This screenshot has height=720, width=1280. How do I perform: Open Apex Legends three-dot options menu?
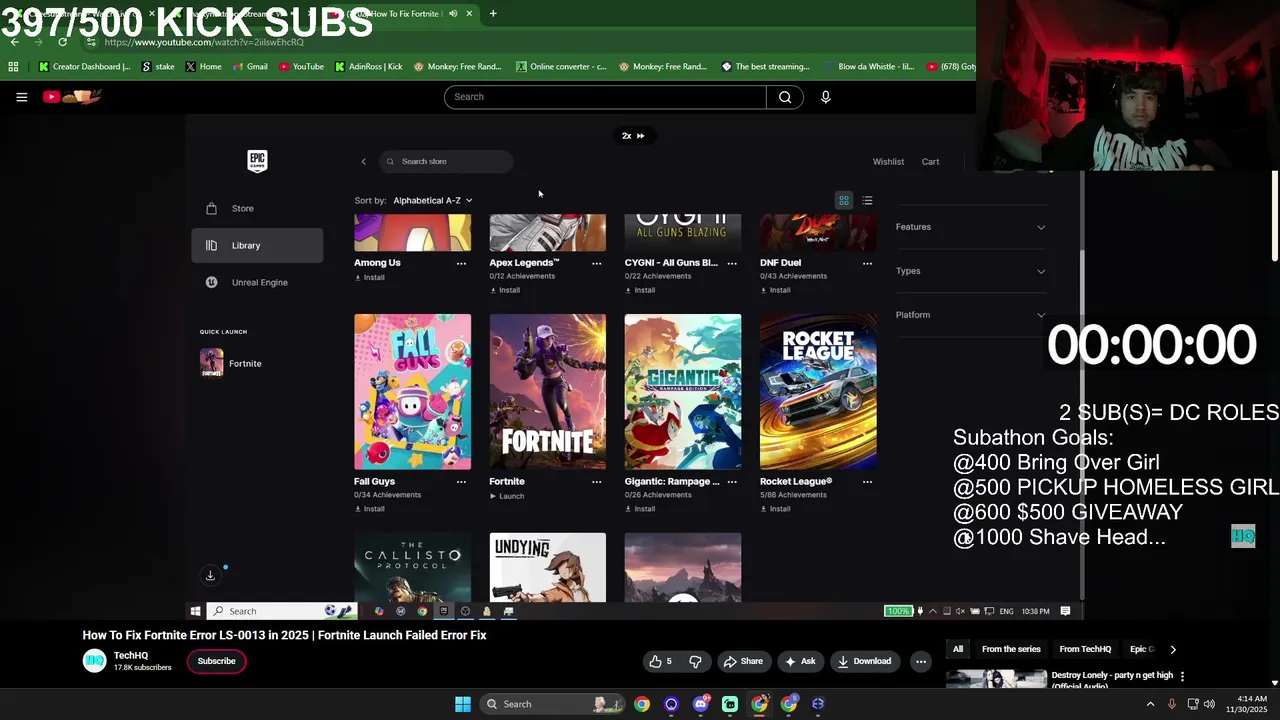596,263
